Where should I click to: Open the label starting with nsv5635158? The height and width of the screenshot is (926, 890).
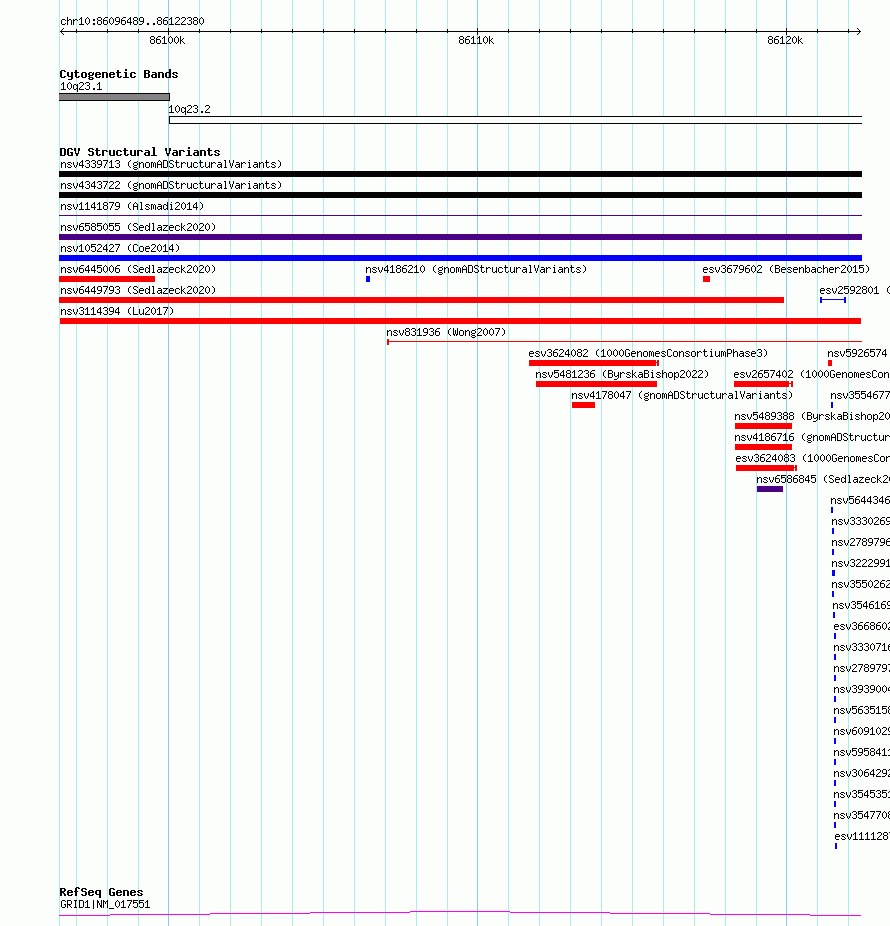(x=862, y=710)
